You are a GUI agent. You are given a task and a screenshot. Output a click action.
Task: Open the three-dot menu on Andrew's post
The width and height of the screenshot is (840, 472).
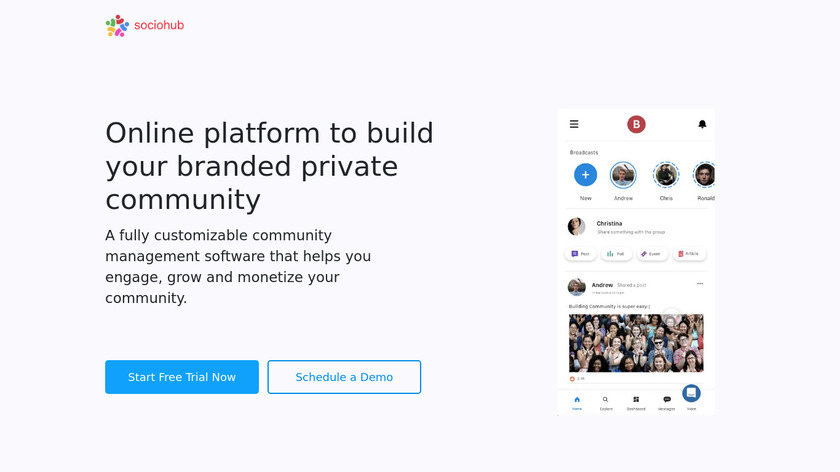(700, 284)
